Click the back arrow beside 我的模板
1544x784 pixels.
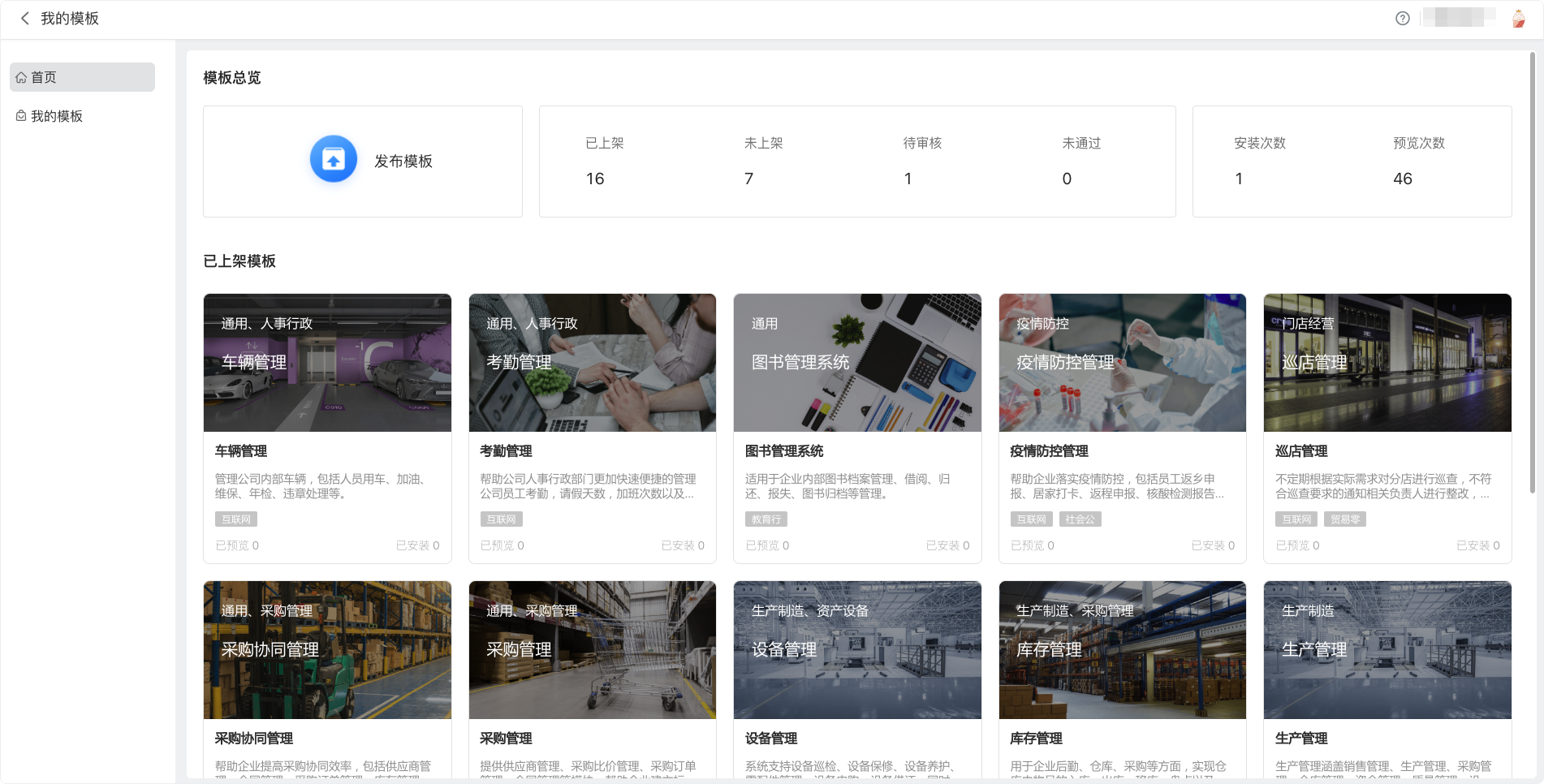point(25,19)
